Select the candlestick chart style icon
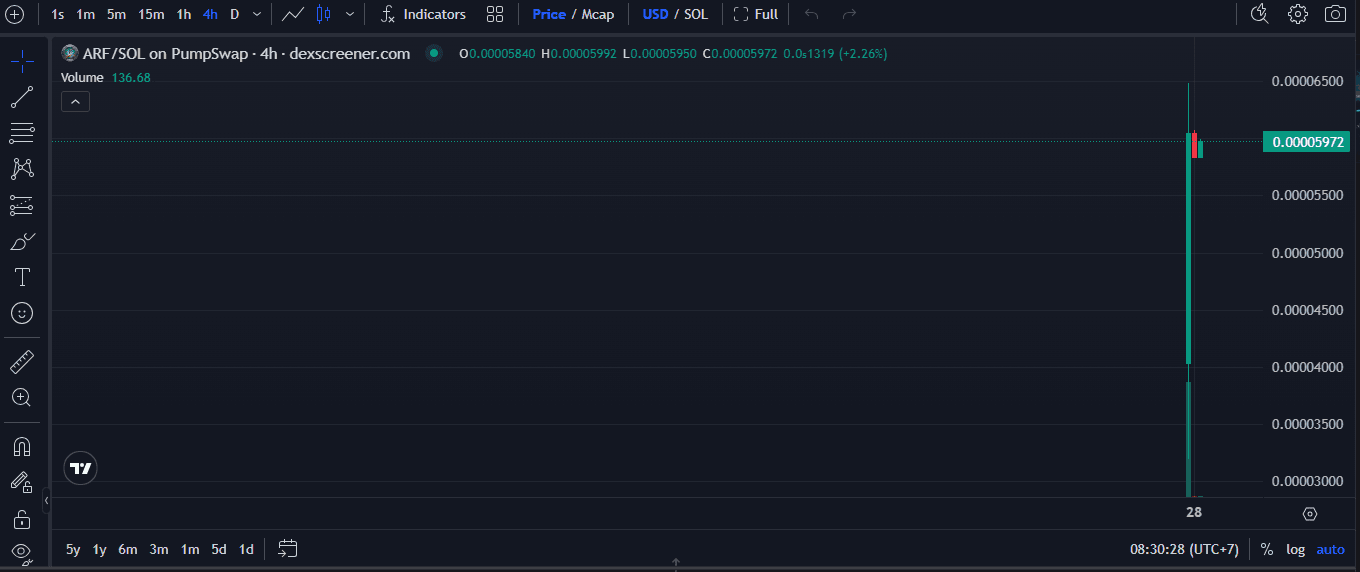Screen dimensions: 1360x572 point(323,14)
